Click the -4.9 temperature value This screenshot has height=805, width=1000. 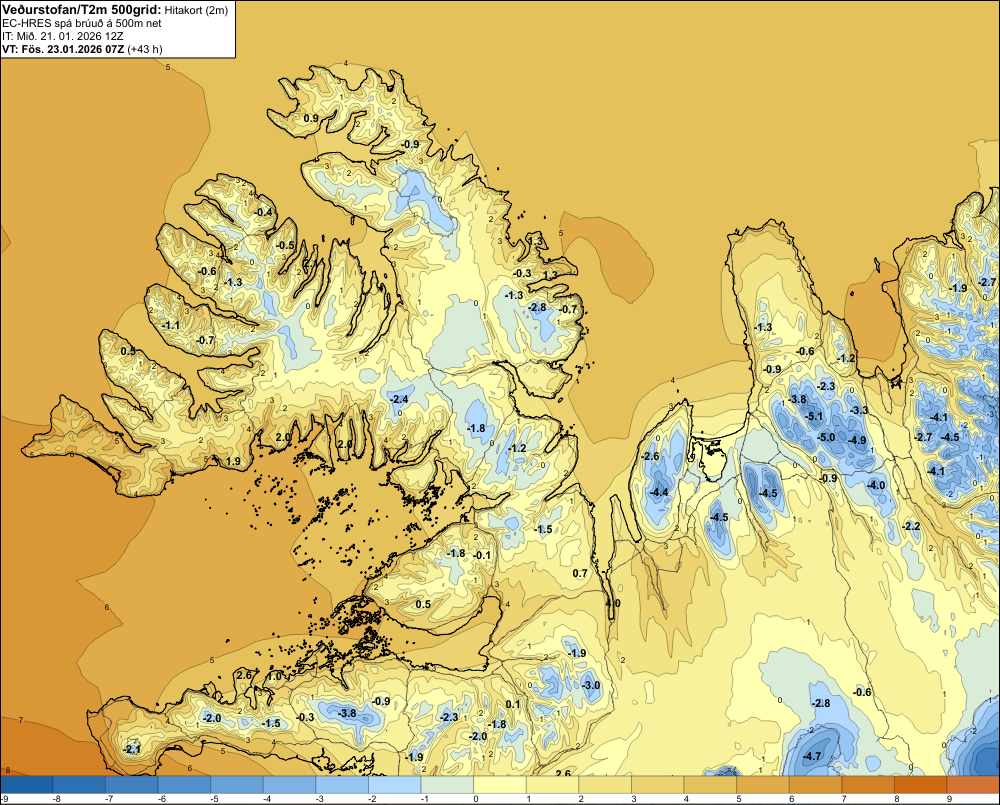click(857, 440)
